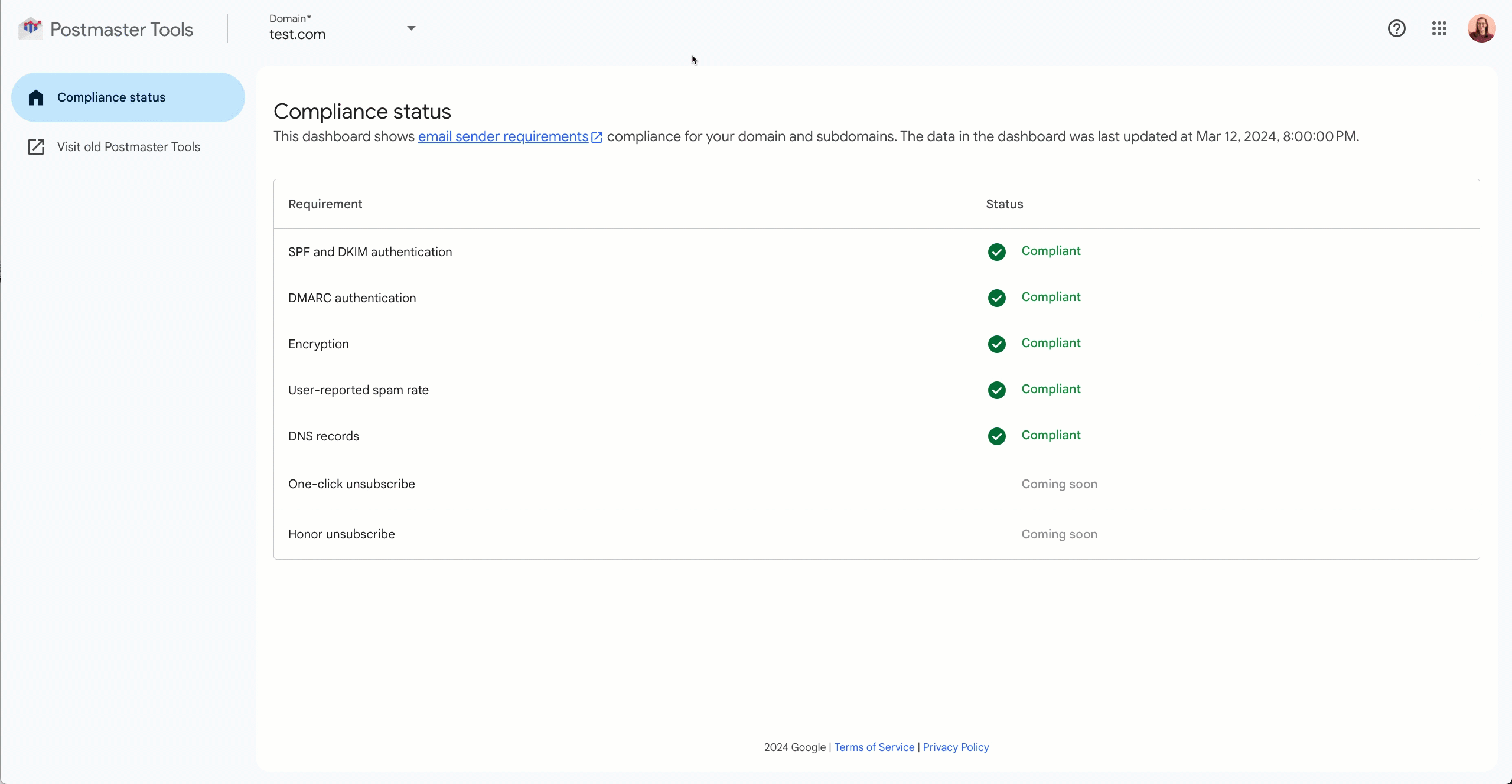Click the Postmaster Tools logo icon

pyautogui.click(x=30, y=28)
